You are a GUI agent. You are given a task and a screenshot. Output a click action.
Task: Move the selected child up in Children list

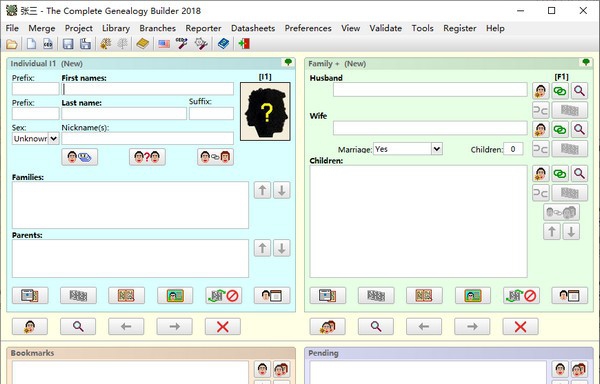tap(552, 231)
